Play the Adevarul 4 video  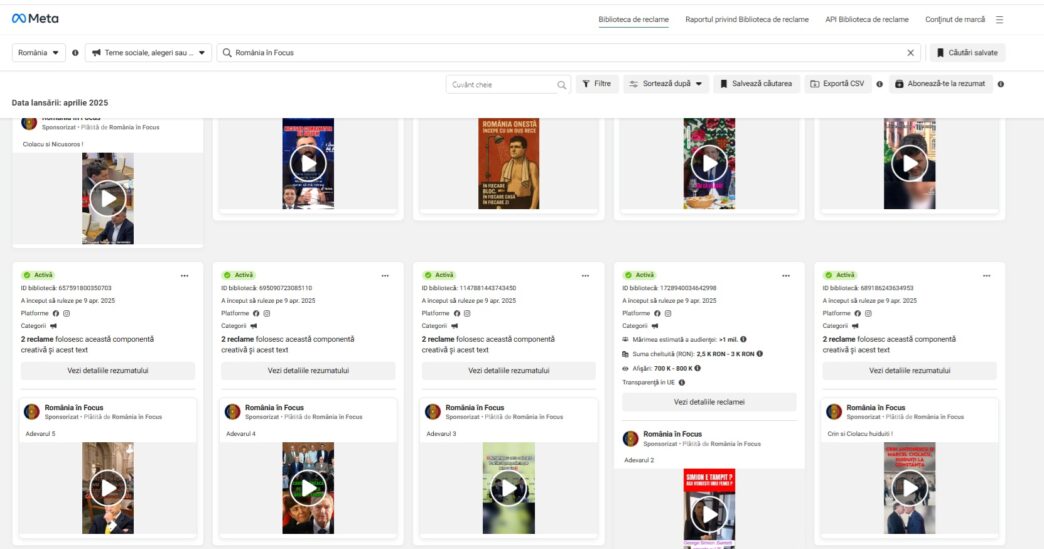tap(308, 488)
